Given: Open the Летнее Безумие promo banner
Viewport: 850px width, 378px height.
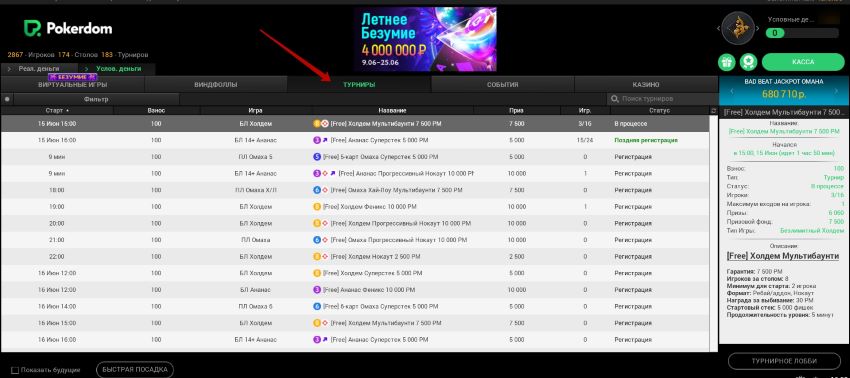Looking at the screenshot, I should (424, 39).
